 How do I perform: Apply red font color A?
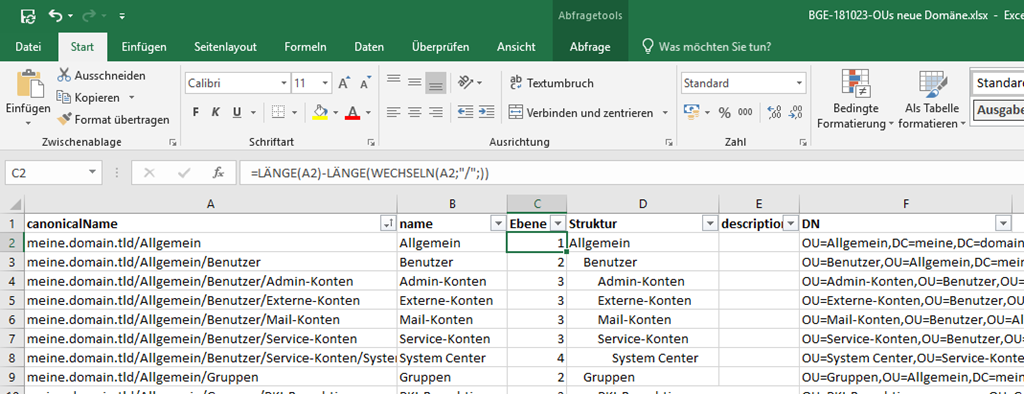coord(353,112)
